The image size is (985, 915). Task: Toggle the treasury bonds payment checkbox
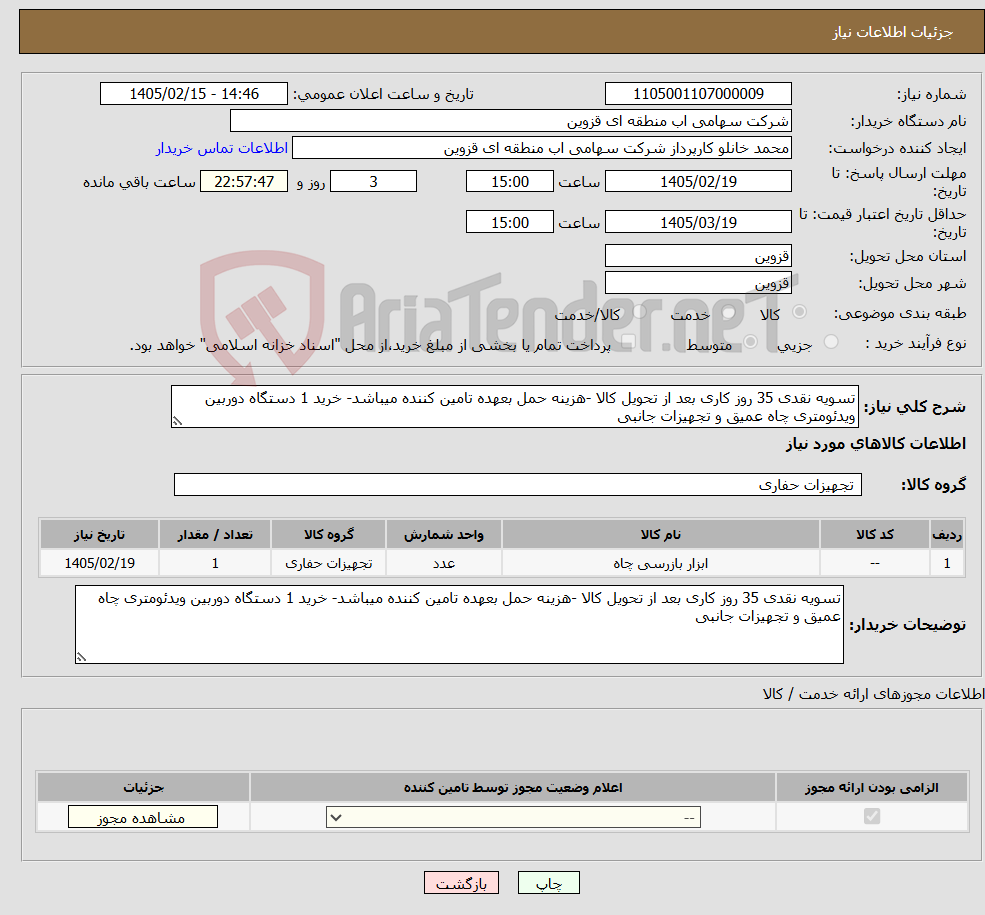pos(628,342)
